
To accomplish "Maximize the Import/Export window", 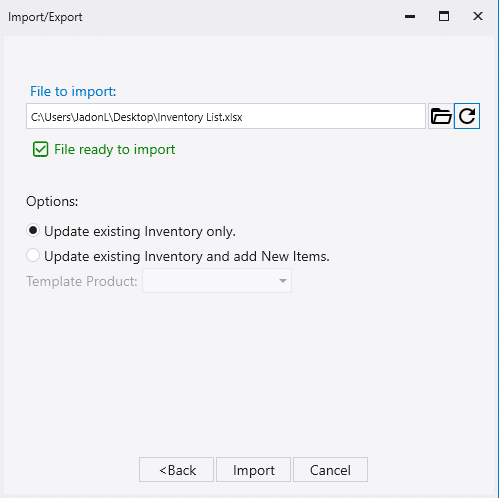I will click(444, 16).
